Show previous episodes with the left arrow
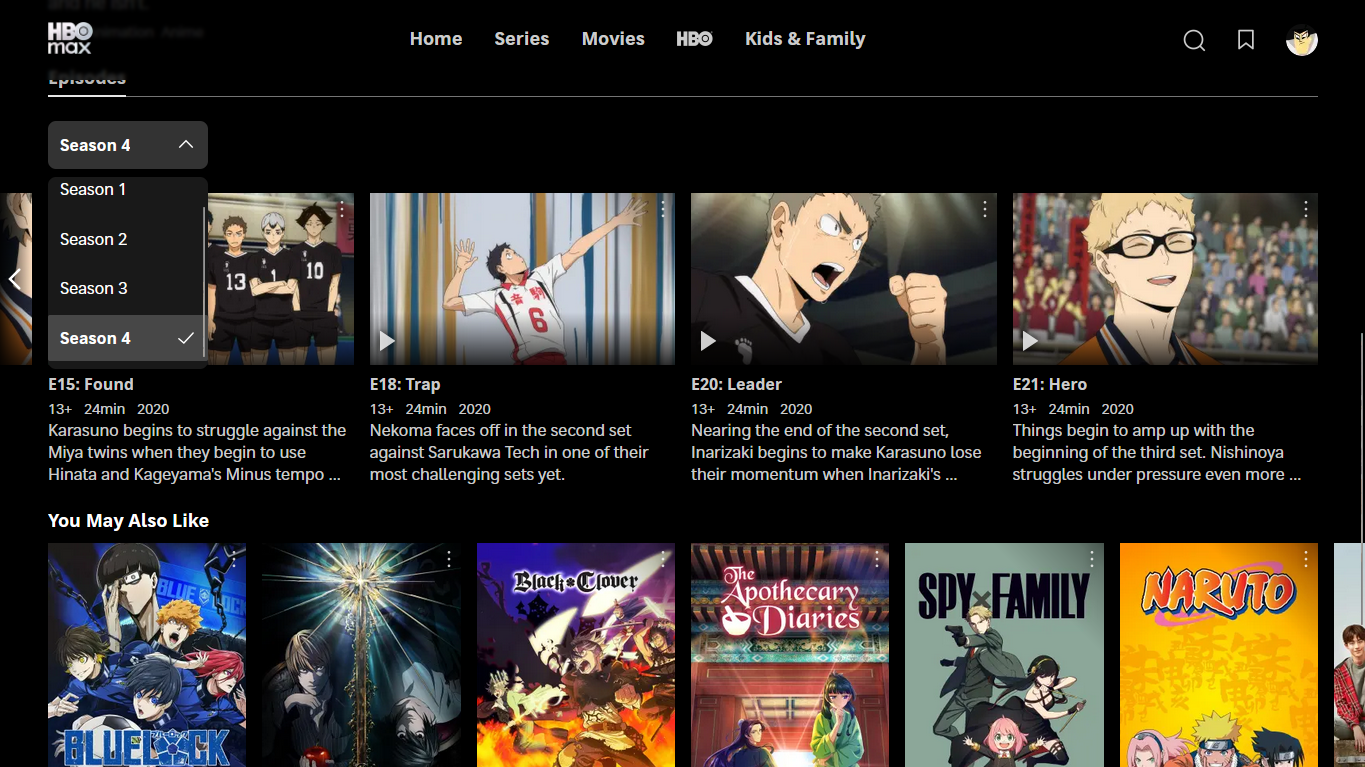This screenshot has height=767, width=1365. pos(15,279)
